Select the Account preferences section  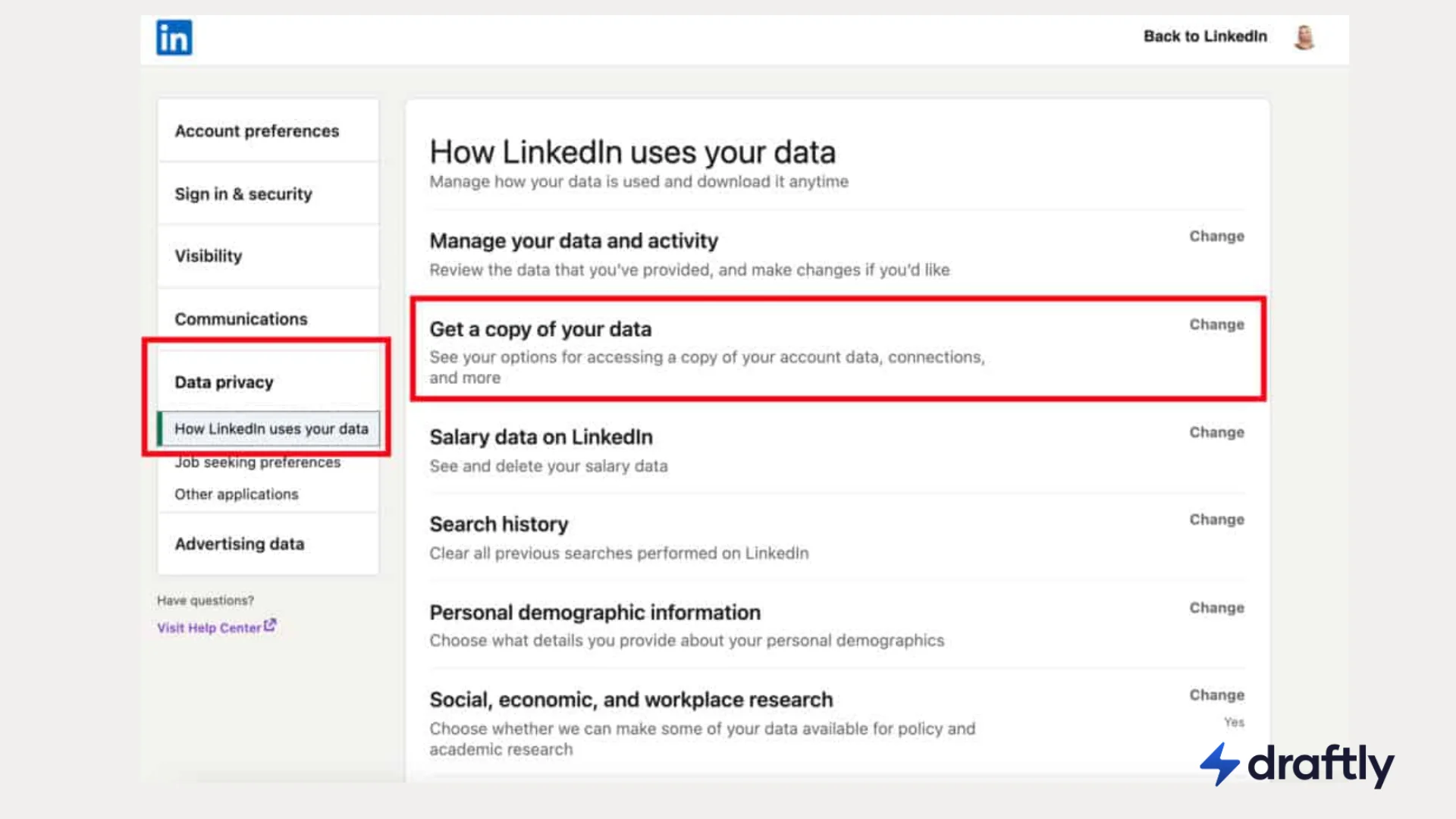click(256, 130)
